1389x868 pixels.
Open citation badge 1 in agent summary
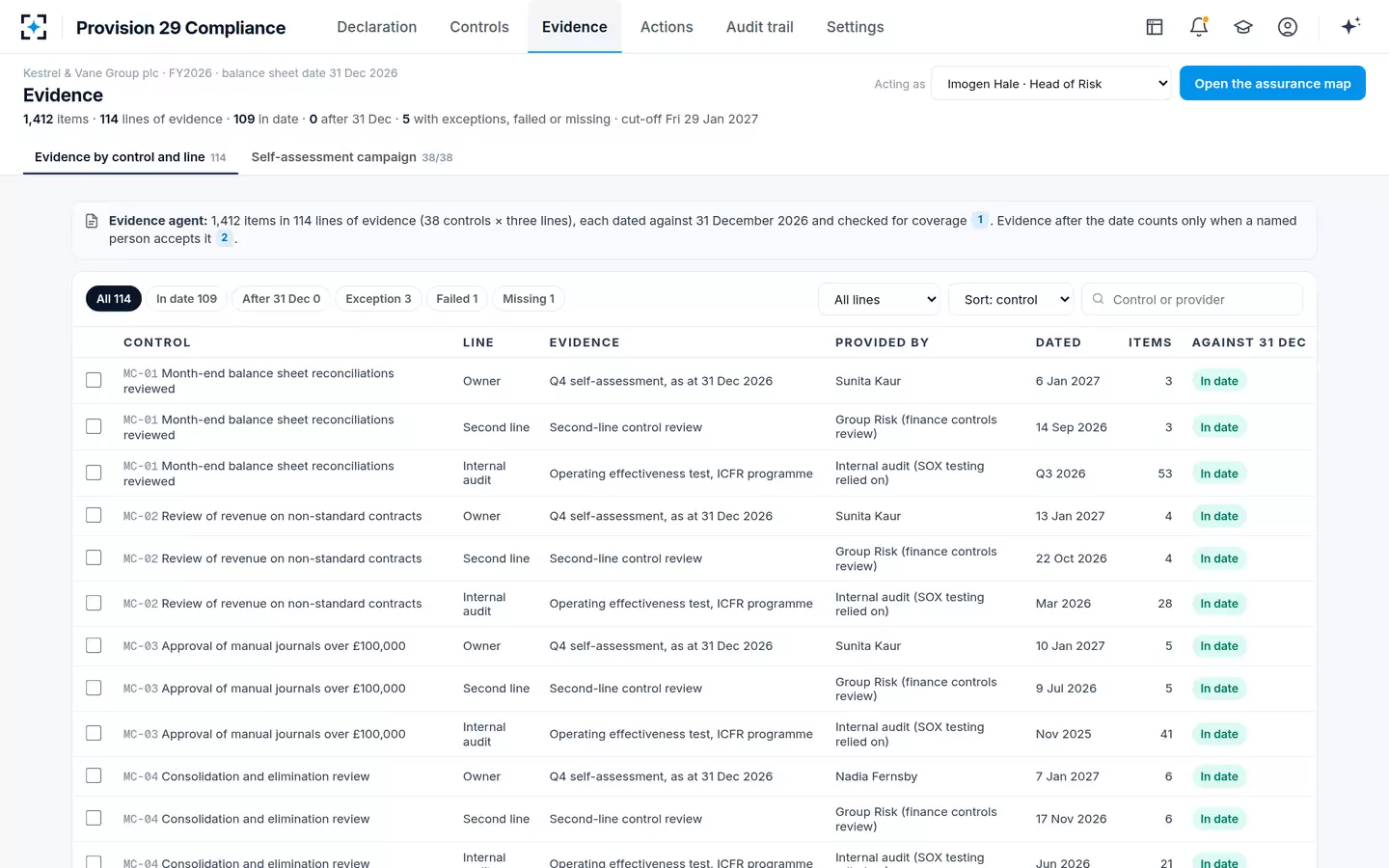click(x=980, y=220)
